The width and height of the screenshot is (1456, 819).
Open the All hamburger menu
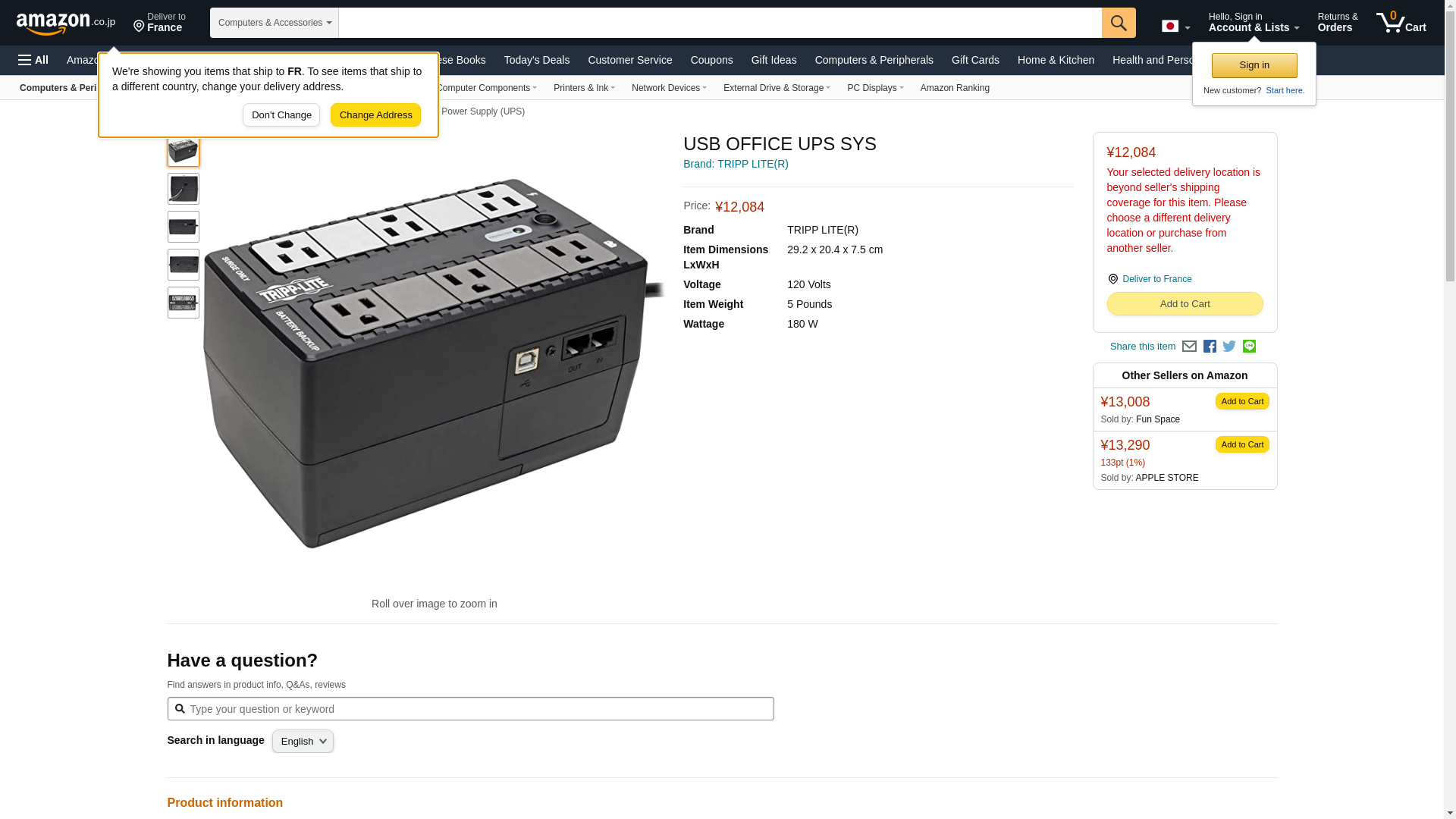(x=33, y=60)
